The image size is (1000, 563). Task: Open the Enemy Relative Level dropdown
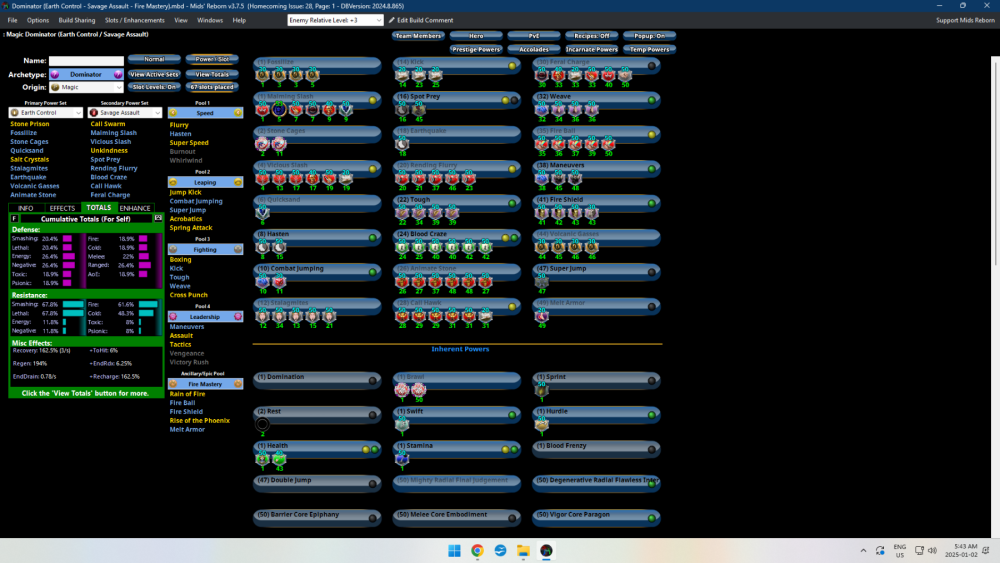pos(335,20)
